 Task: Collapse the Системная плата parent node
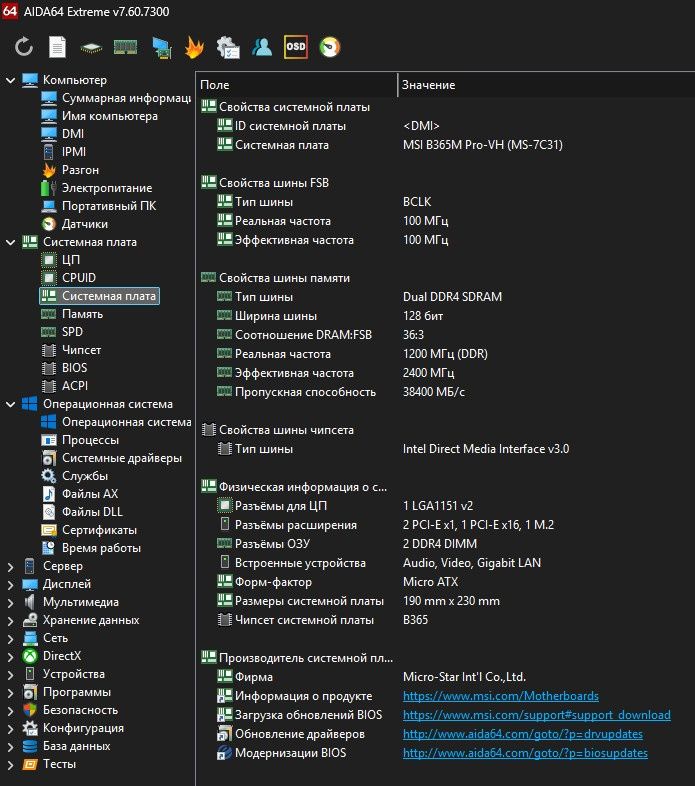click(11, 242)
